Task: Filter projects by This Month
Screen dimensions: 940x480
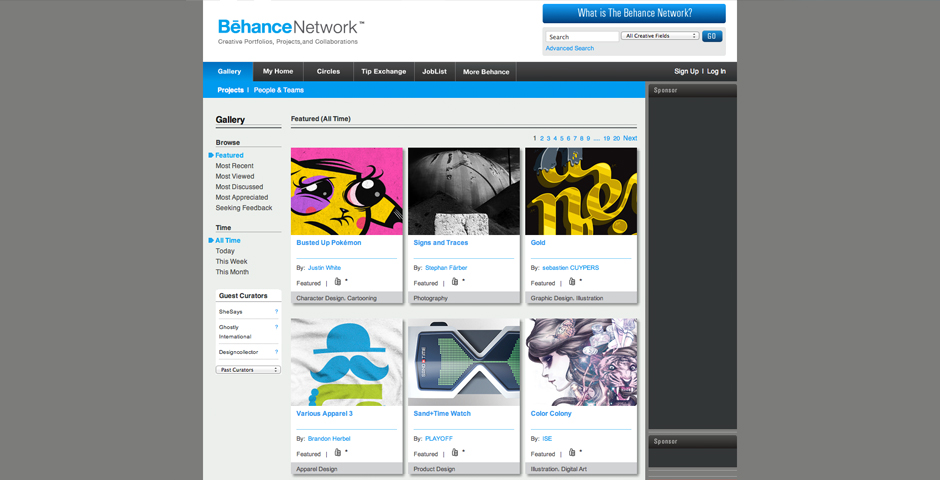Action: 233,272
